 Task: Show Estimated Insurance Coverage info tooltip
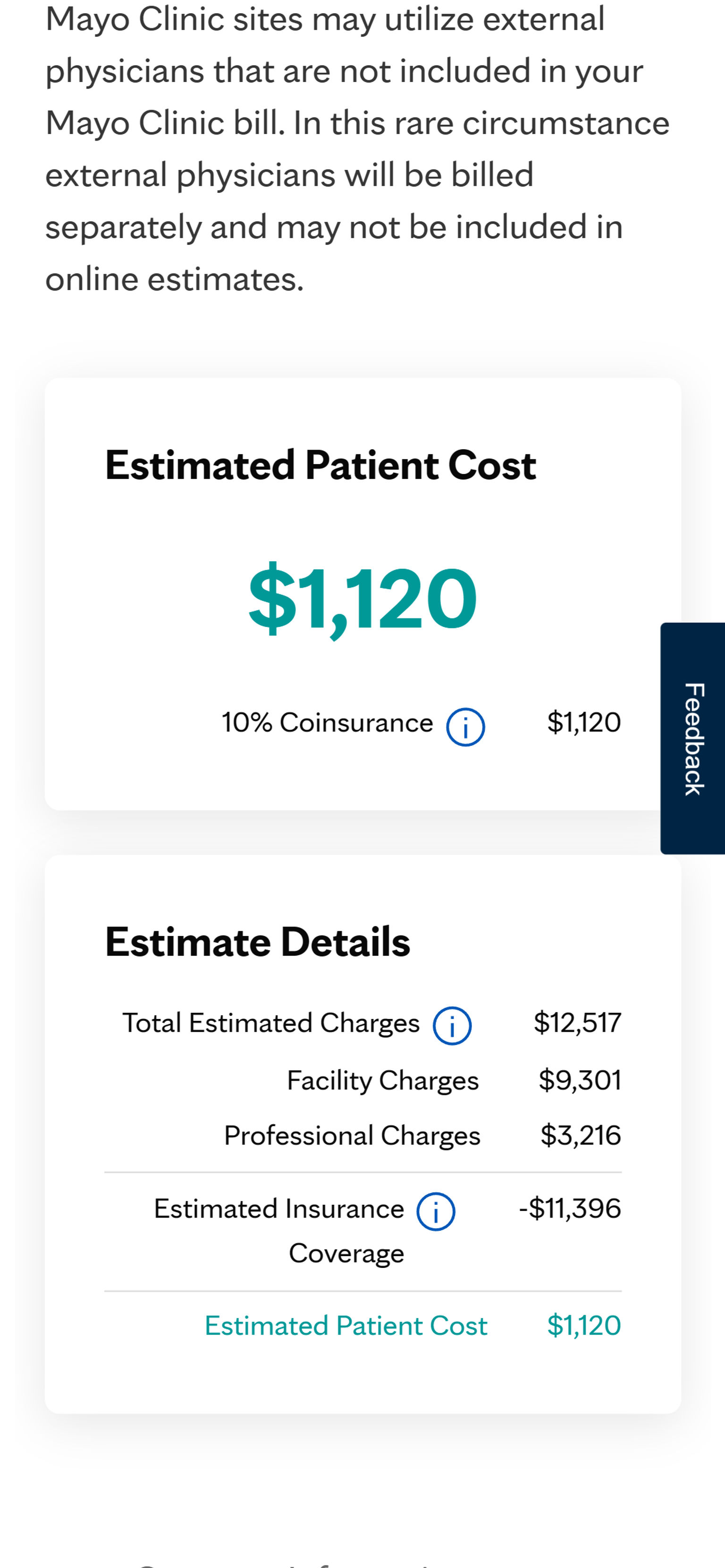[435, 1211]
